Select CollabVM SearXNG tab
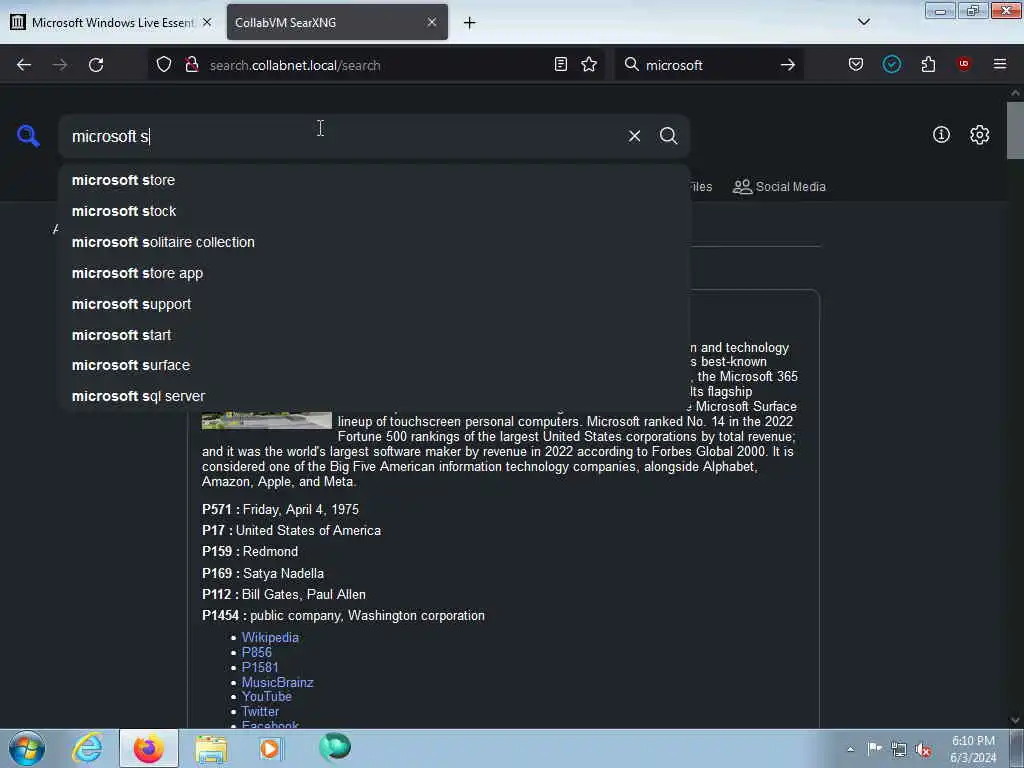1024x768 pixels. tap(337, 23)
